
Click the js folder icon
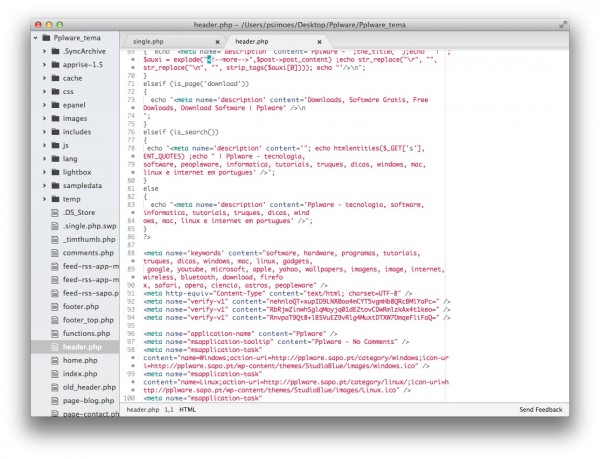coord(55,145)
